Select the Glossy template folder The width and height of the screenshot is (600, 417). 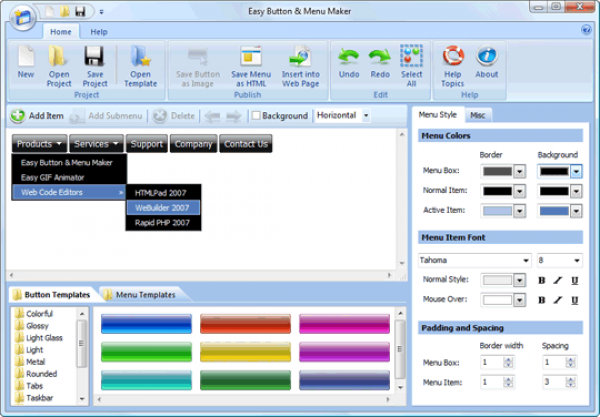pos(40,326)
